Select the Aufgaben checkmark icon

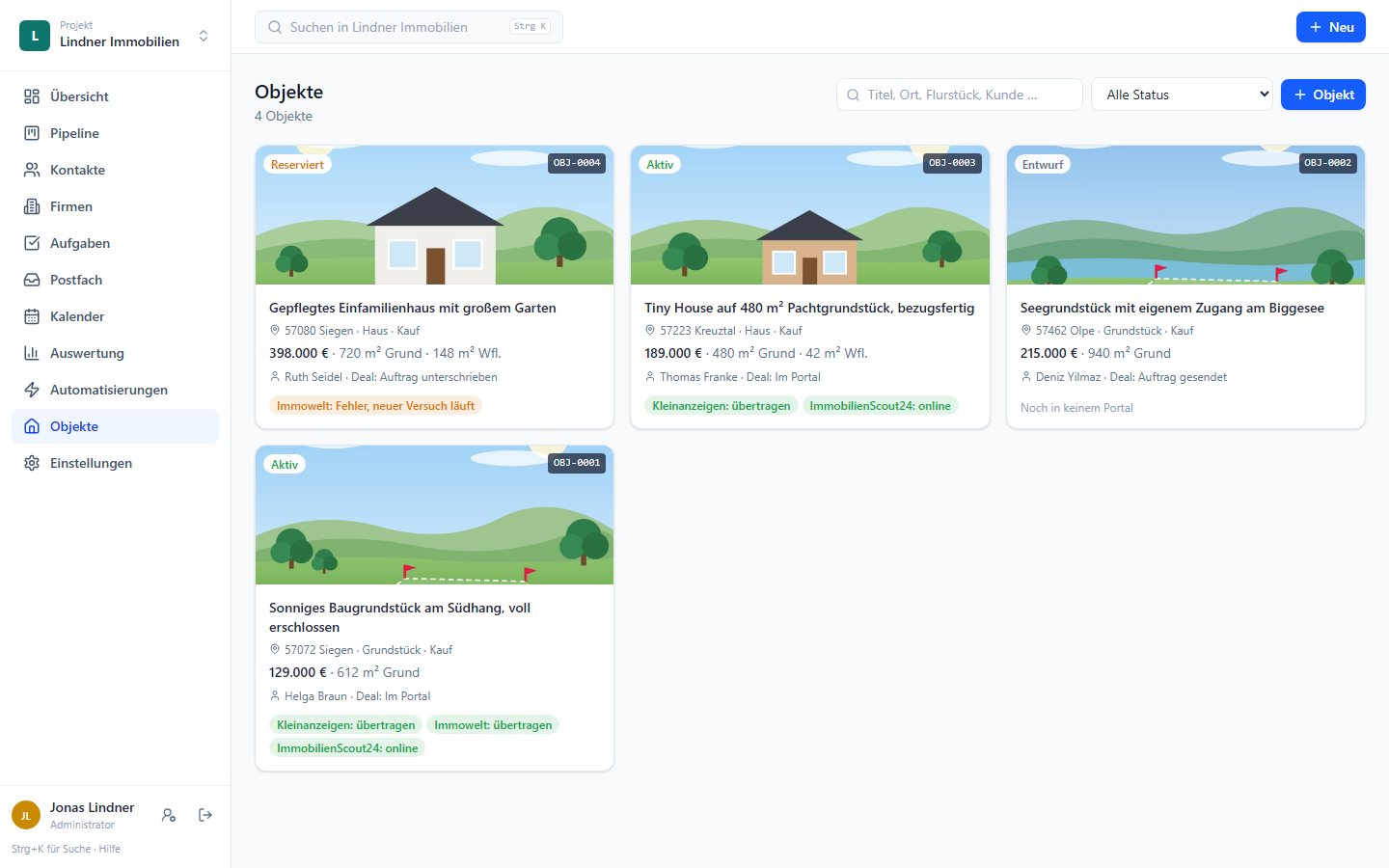click(32, 243)
